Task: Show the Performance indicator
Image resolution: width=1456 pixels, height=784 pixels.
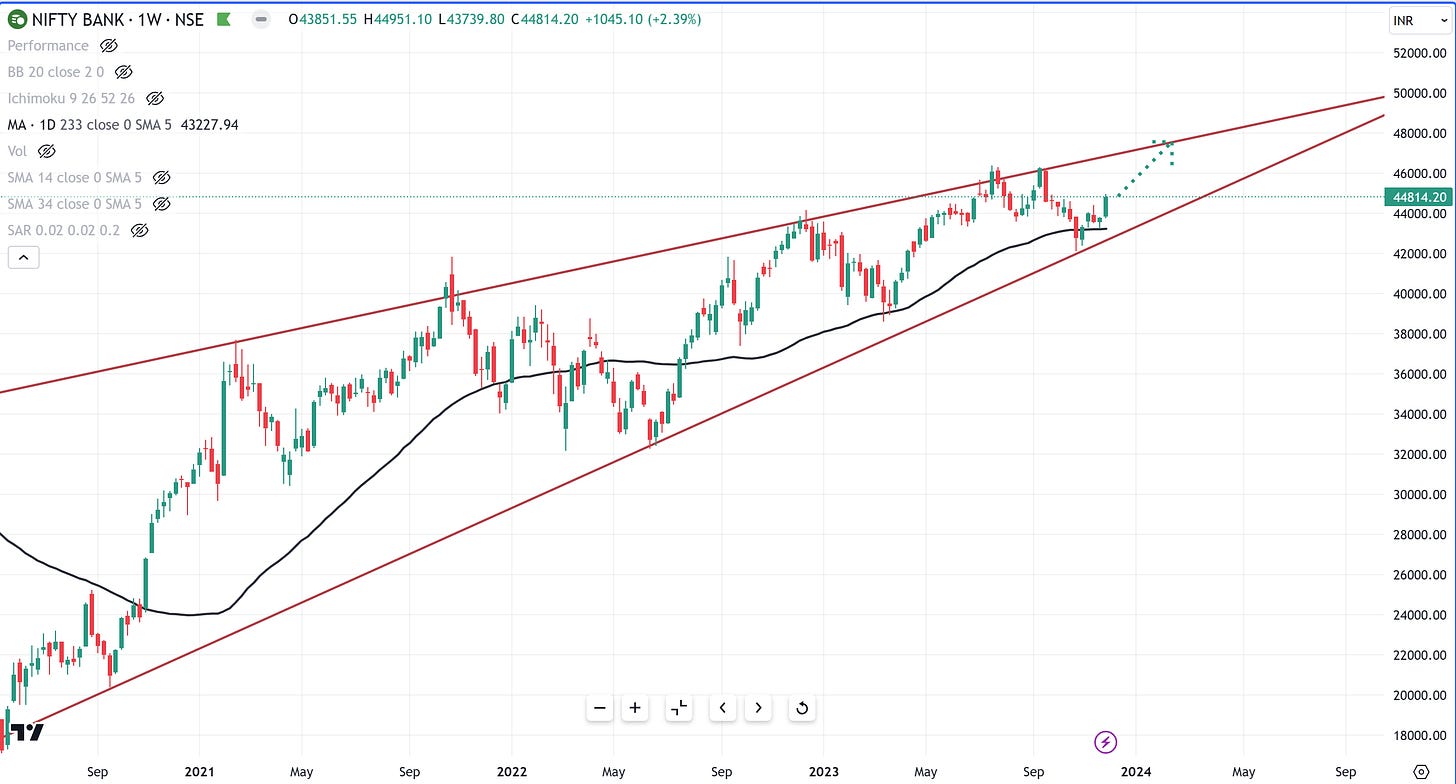Action: (110, 46)
